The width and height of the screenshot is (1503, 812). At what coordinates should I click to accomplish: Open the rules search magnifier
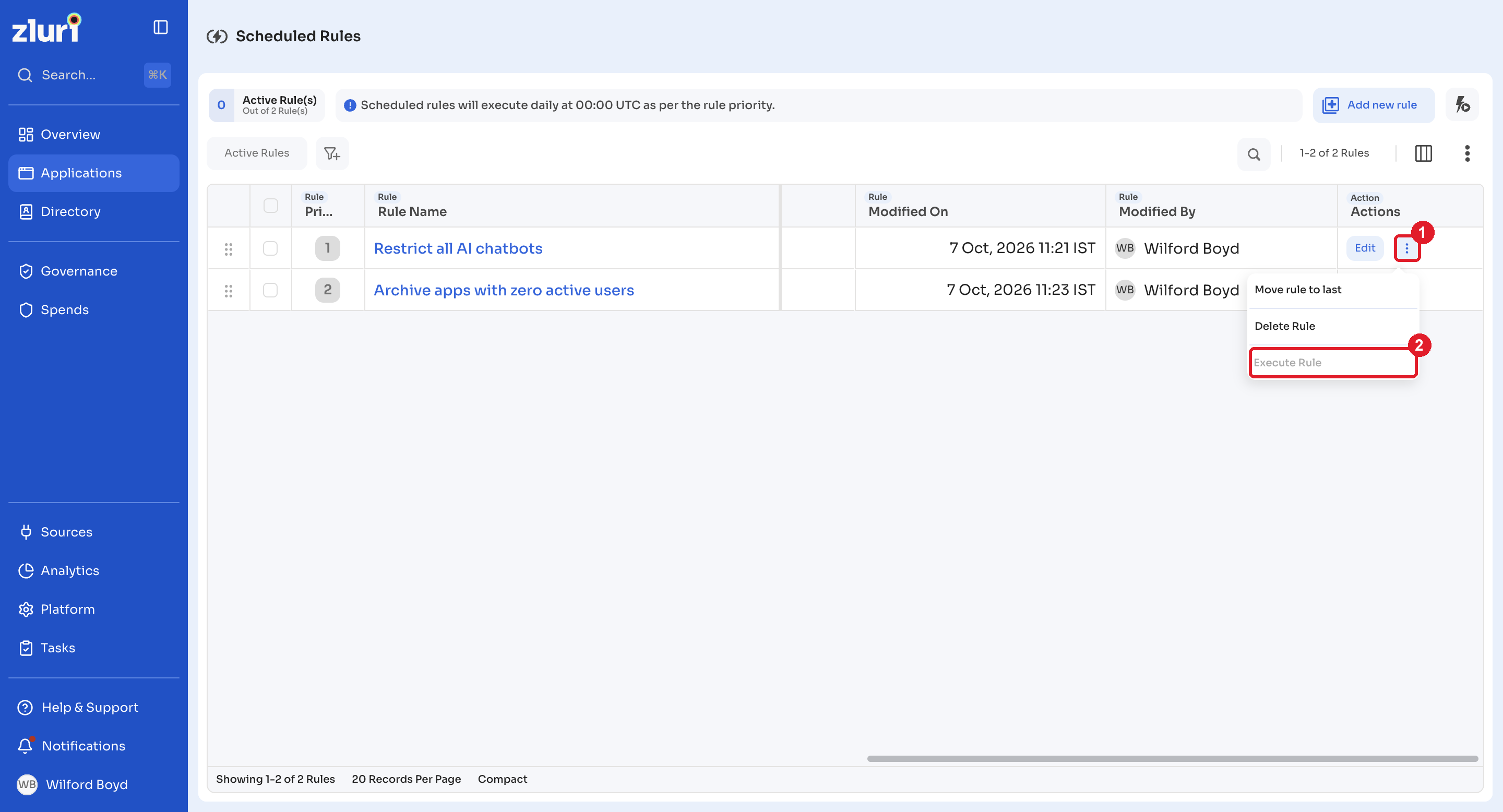(1253, 154)
